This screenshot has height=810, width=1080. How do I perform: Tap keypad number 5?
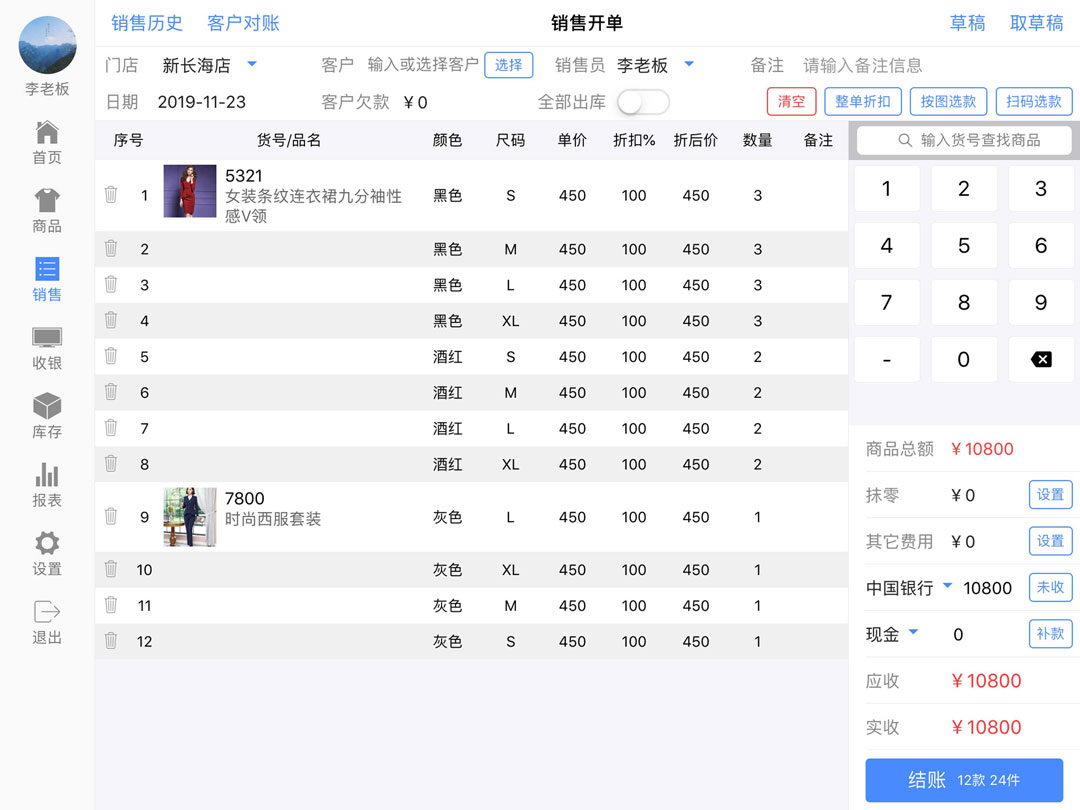964,245
